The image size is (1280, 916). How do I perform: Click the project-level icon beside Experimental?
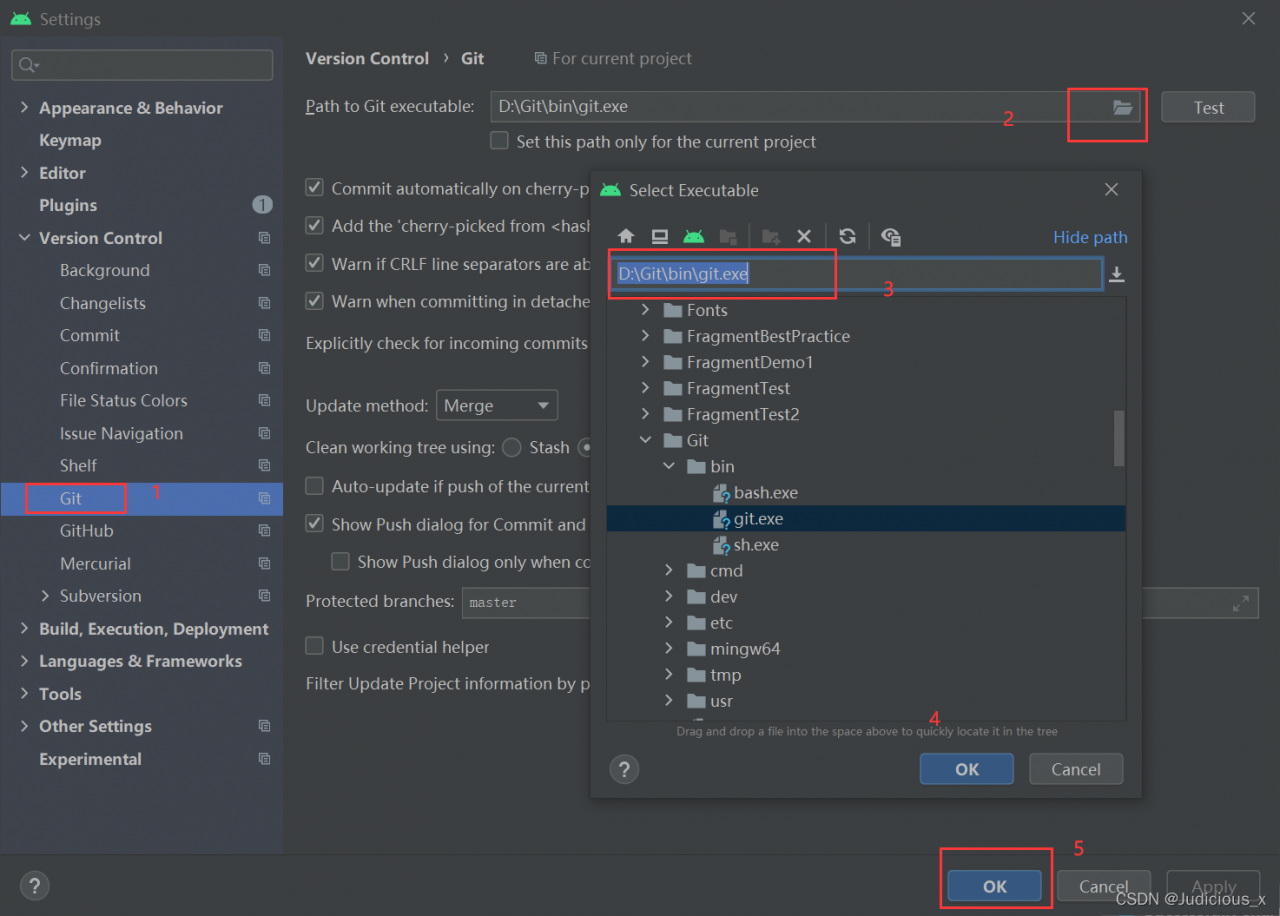click(x=264, y=759)
